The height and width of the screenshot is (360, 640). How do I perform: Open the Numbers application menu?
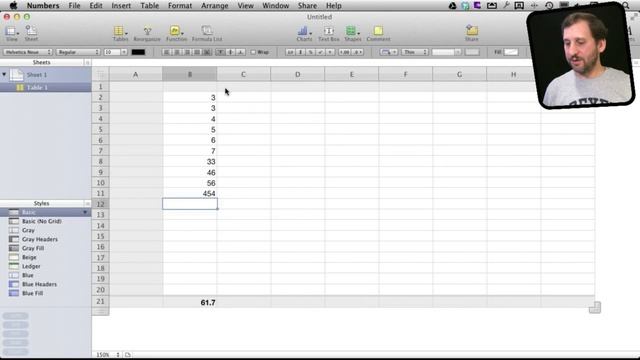coord(43,6)
